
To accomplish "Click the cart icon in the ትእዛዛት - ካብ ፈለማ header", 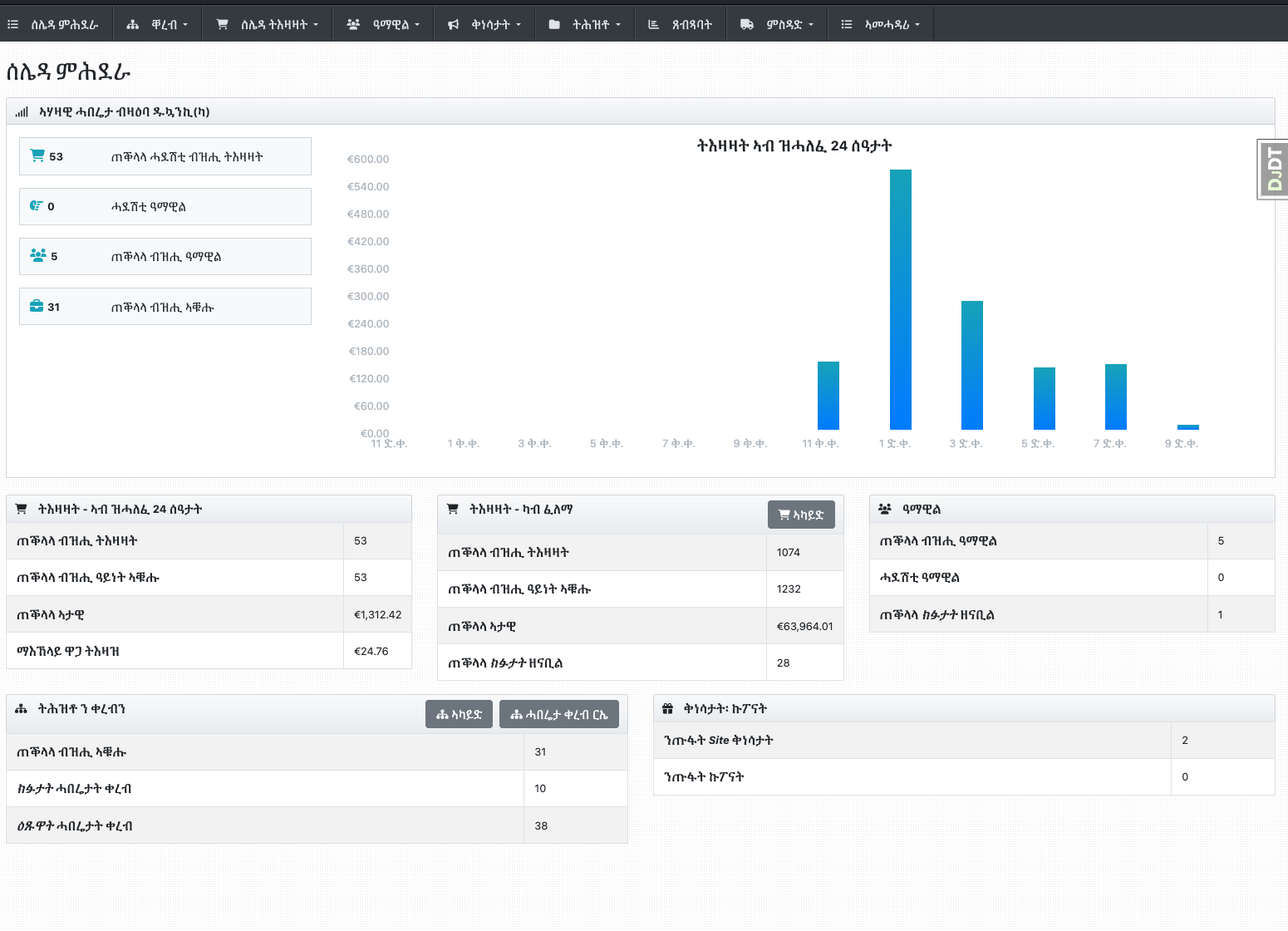I will (452, 509).
